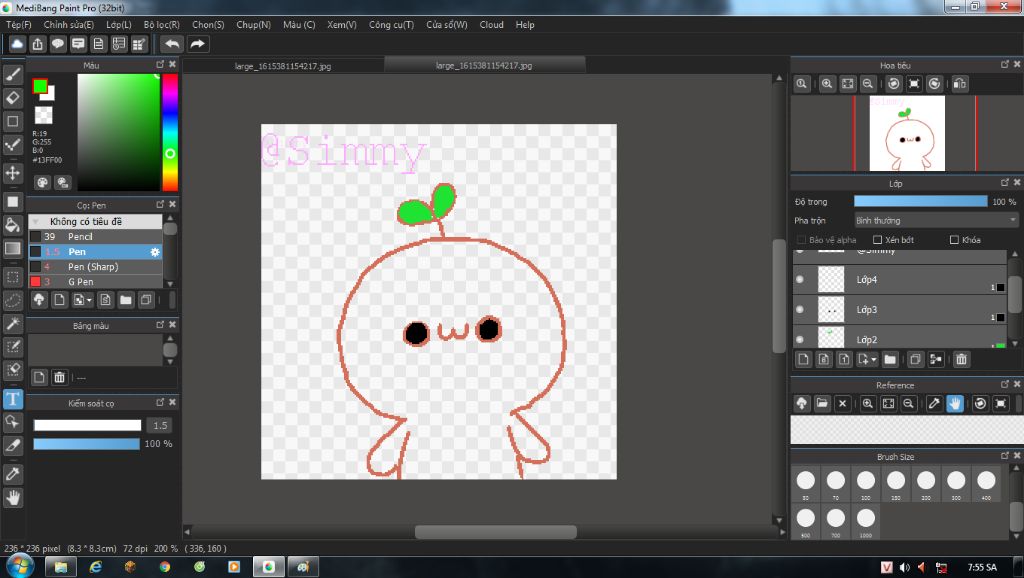Select the Dot tool
This screenshot has width=1024, height=578.
(x=12, y=145)
